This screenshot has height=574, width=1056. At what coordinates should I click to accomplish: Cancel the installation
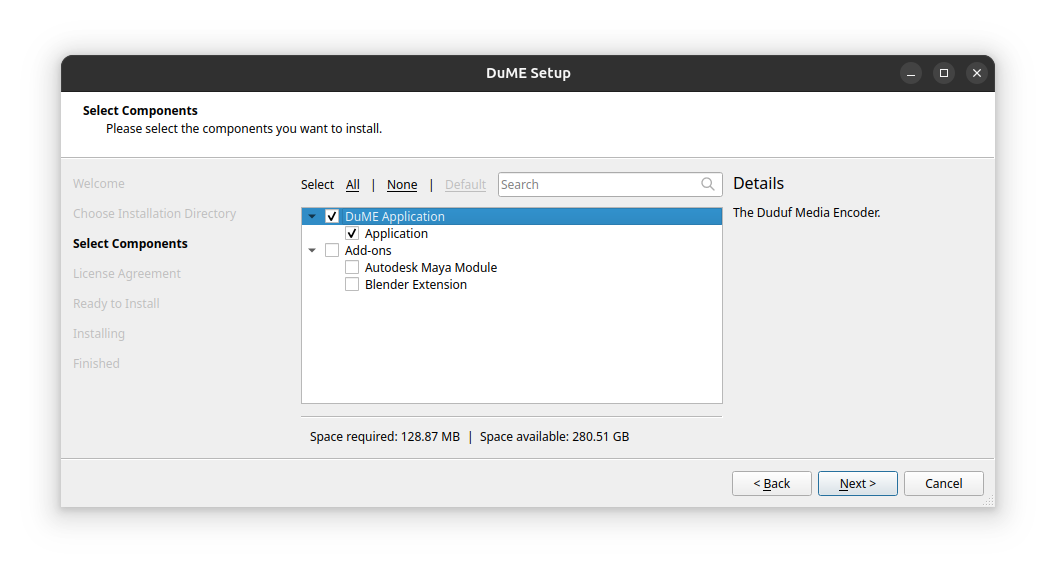(943, 483)
